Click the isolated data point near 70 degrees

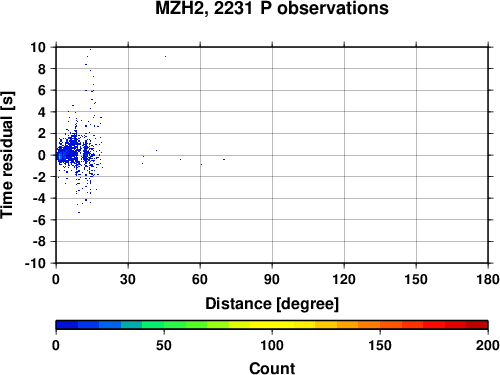coord(224,159)
